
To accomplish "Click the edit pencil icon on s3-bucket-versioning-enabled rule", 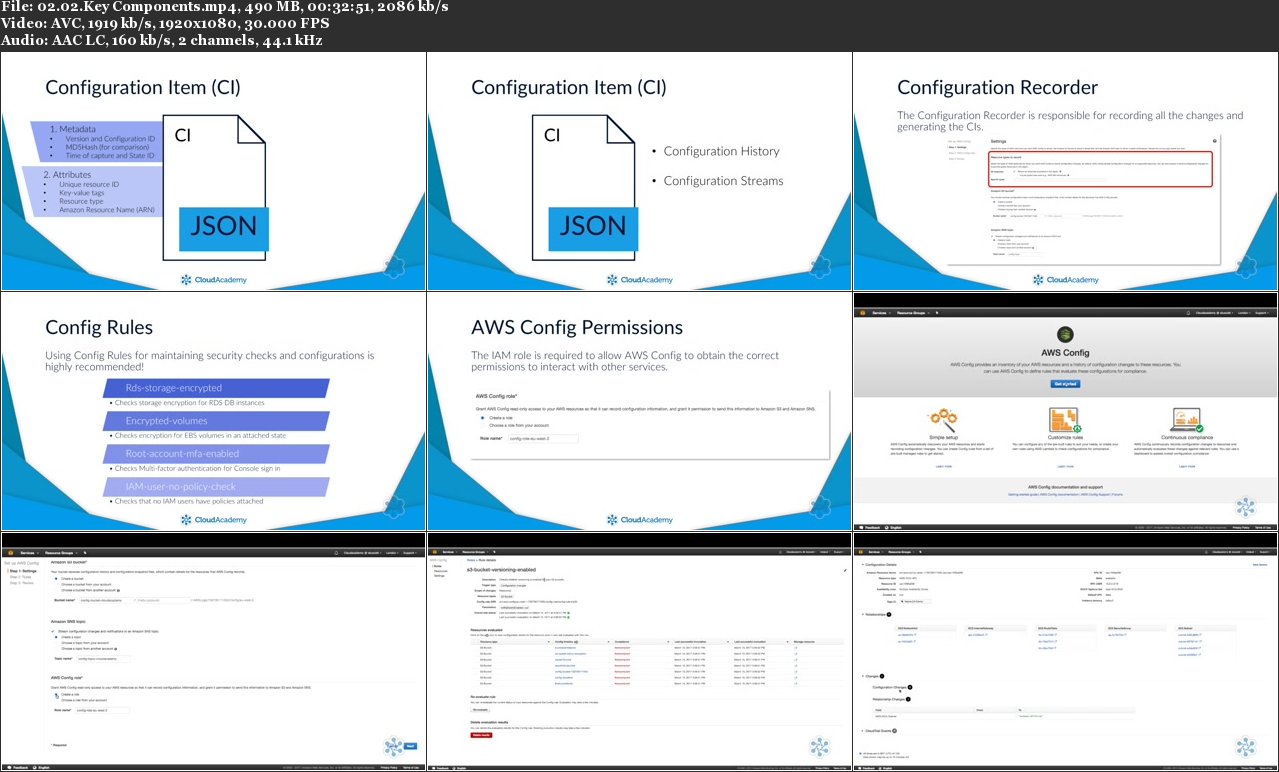I will (x=845, y=570).
